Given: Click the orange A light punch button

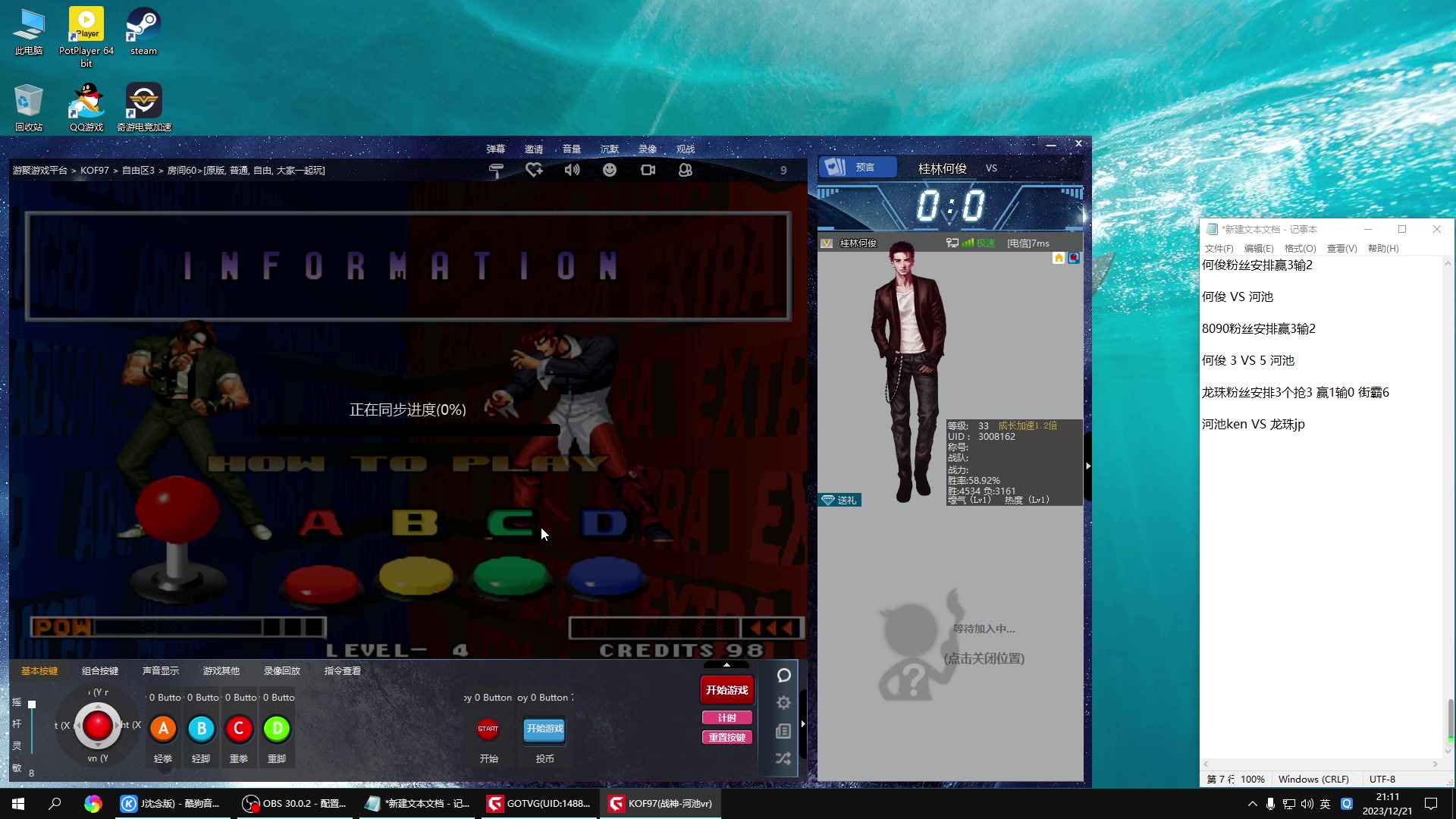Looking at the screenshot, I should (163, 729).
